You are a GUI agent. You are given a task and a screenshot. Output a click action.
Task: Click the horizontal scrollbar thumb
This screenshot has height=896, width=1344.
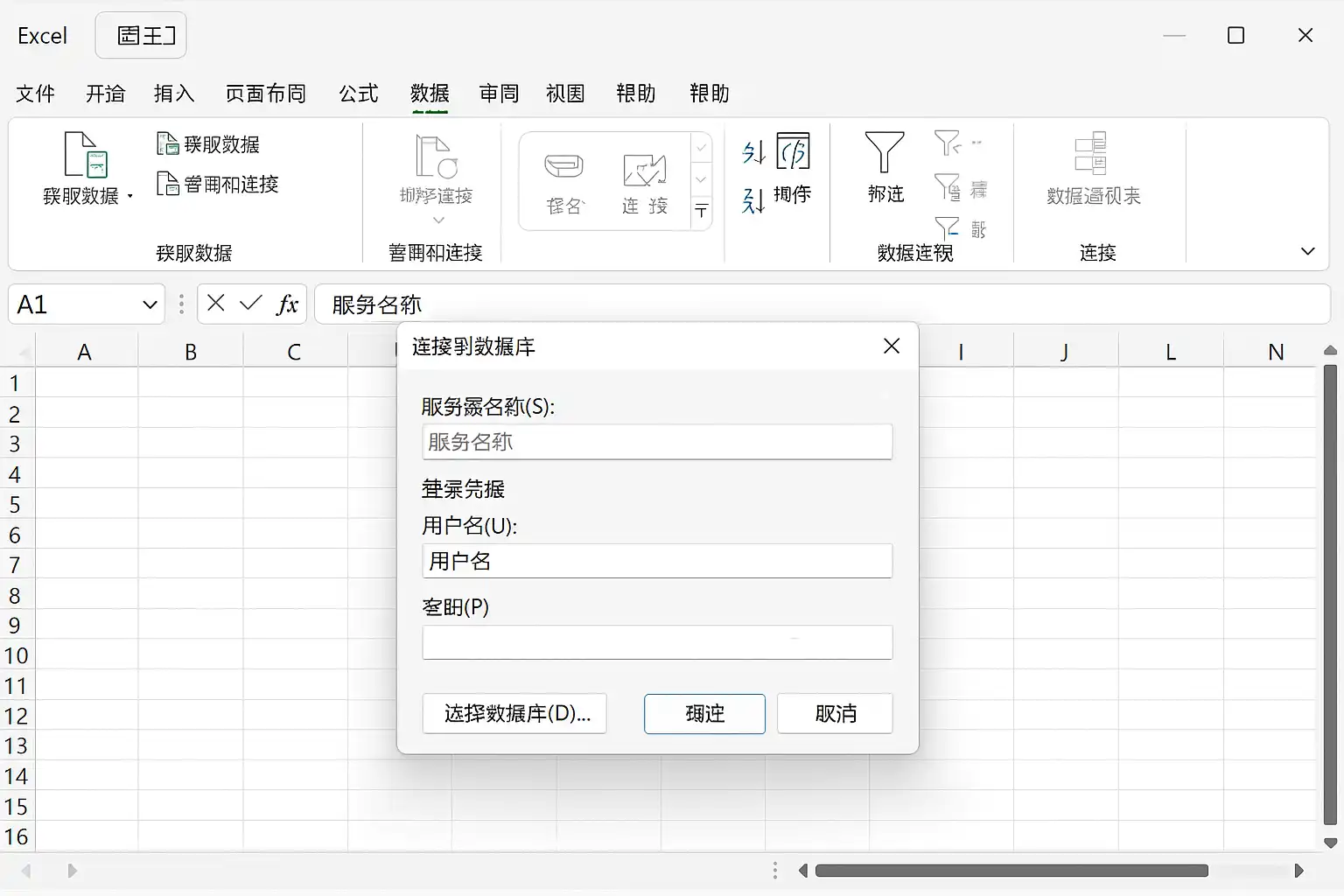tap(1011, 871)
